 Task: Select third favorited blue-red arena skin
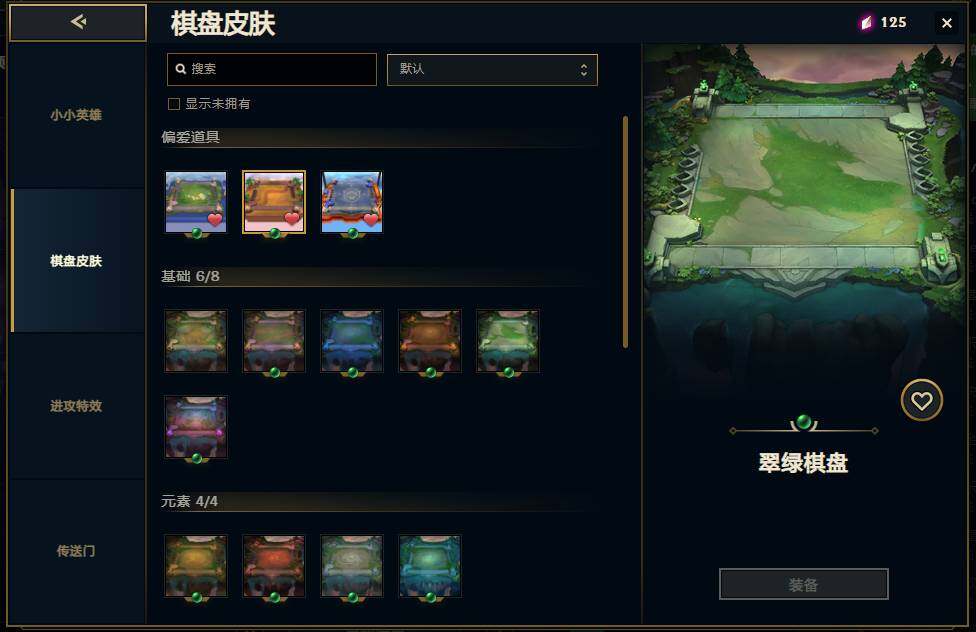coord(352,202)
